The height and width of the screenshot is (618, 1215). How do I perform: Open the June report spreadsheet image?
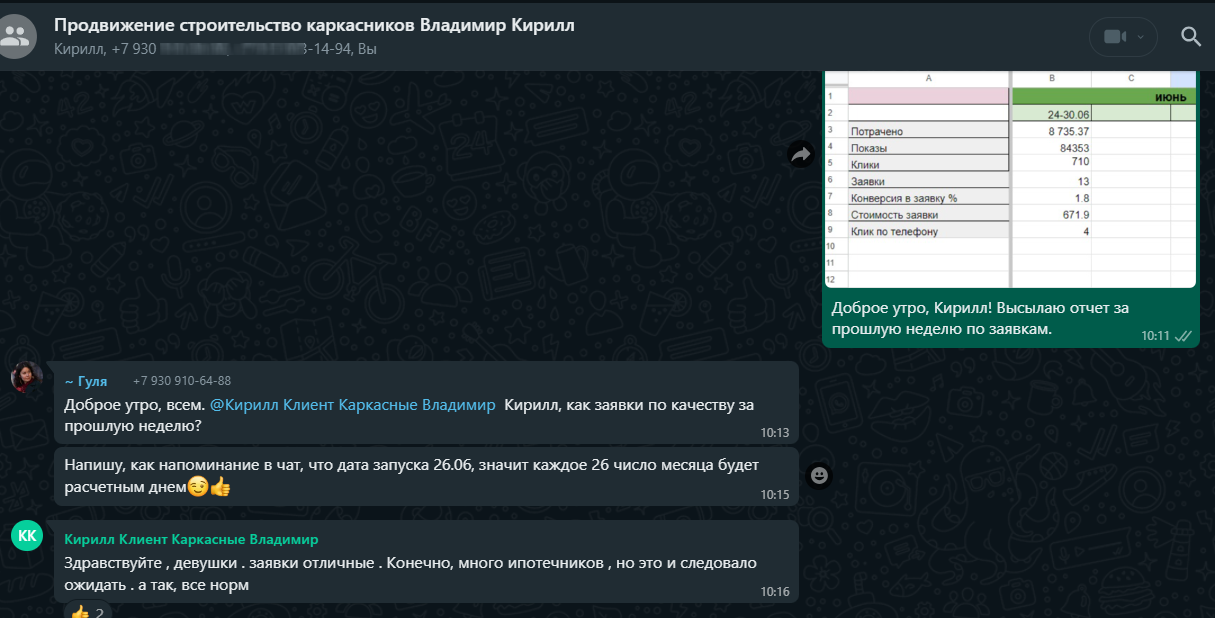[x=1009, y=180]
